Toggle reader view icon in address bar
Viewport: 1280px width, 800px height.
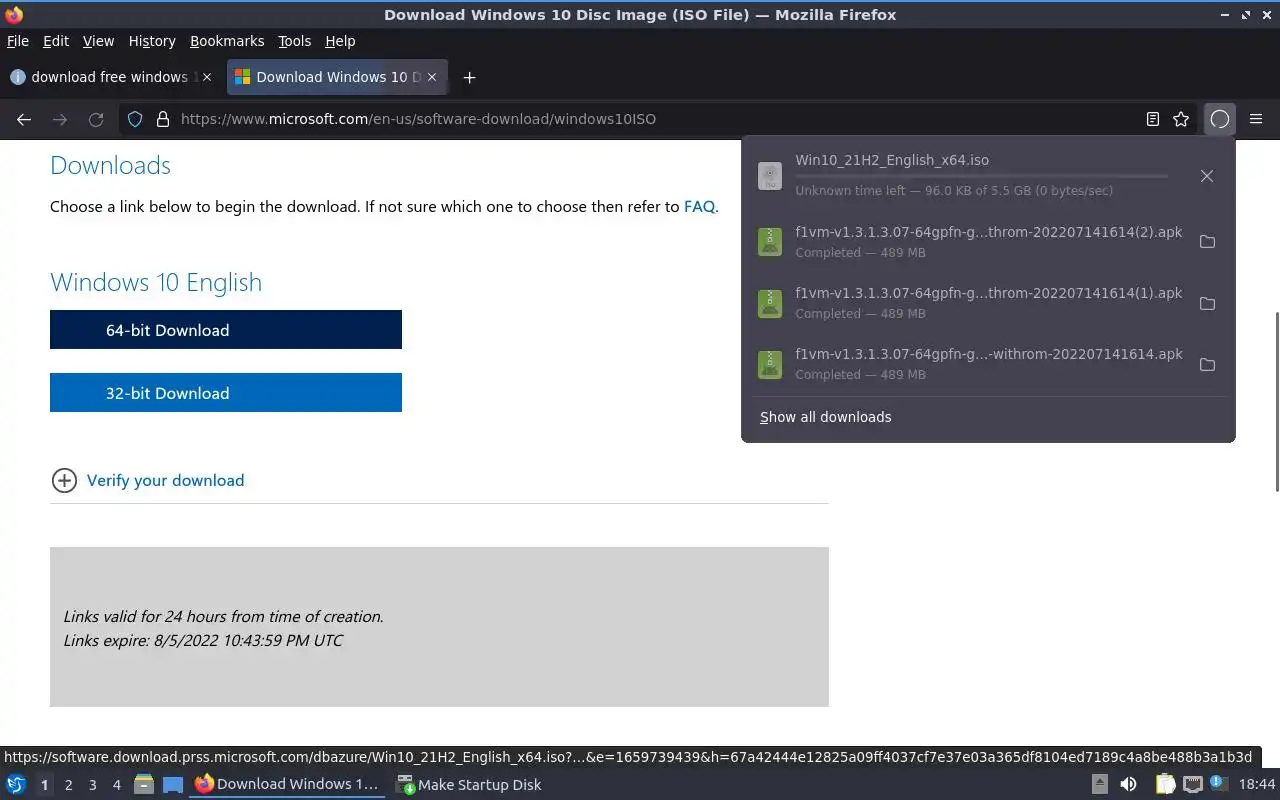(1153, 119)
